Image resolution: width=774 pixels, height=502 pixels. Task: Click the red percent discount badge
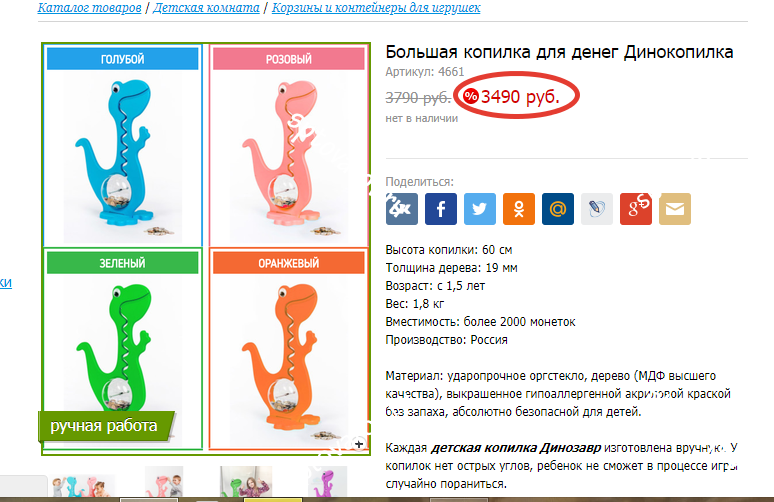coord(470,96)
